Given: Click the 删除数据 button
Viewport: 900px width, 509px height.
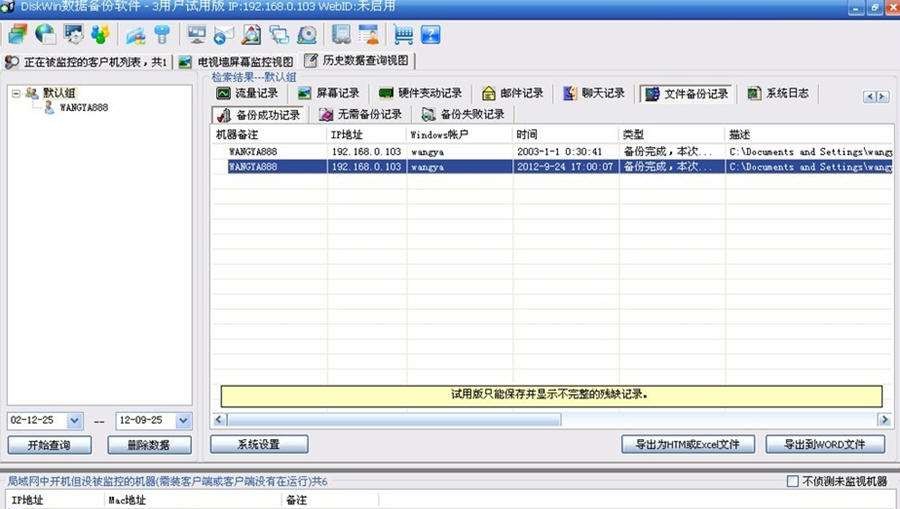Looking at the screenshot, I should point(149,445).
